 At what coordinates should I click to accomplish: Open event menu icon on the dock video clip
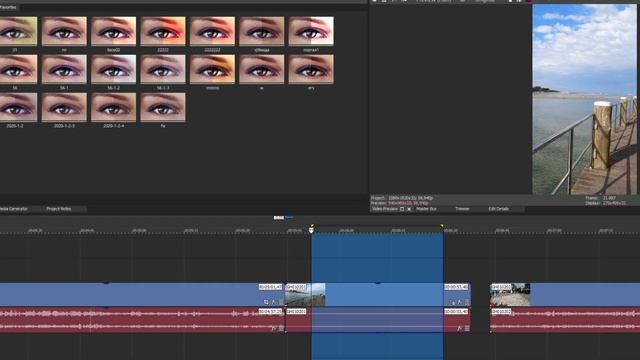point(467,302)
